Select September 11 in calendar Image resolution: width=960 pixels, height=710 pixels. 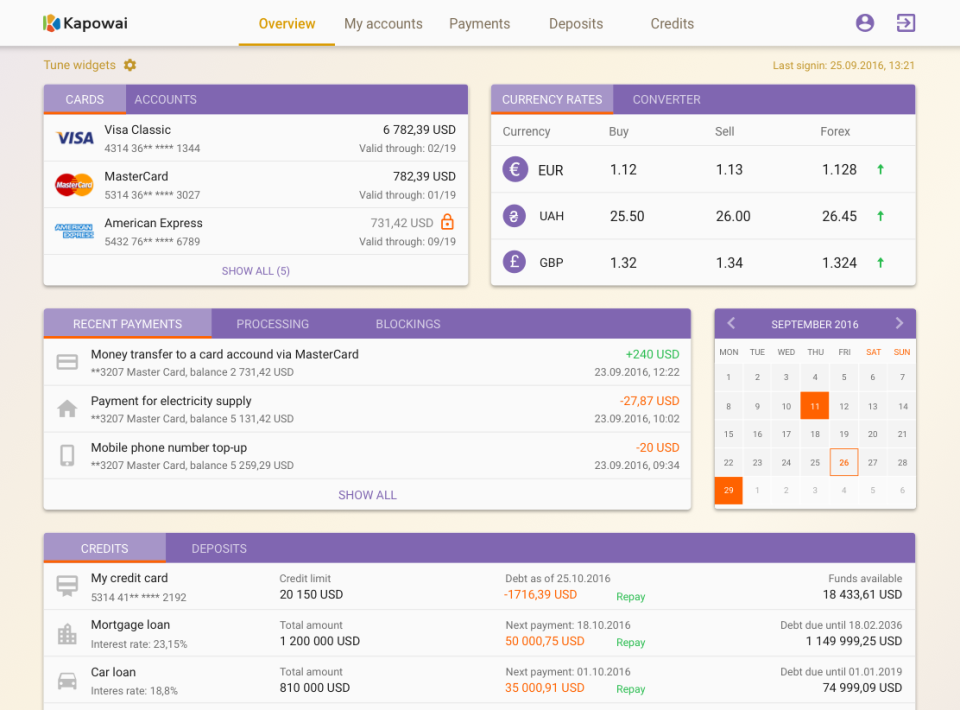815,406
